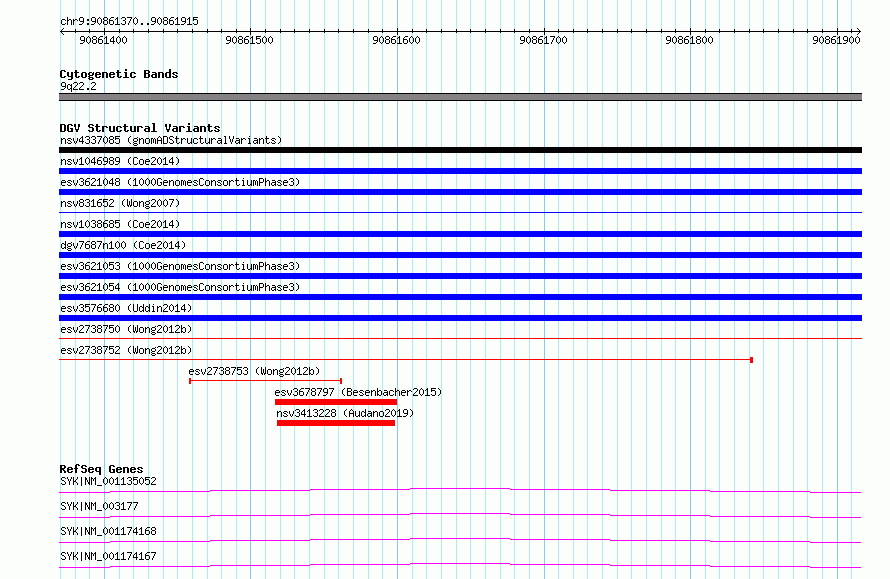This screenshot has height=579, width=890.
Task: Open the esv2738750 (Wong2012b) label
Action: (x=126, y=329)
